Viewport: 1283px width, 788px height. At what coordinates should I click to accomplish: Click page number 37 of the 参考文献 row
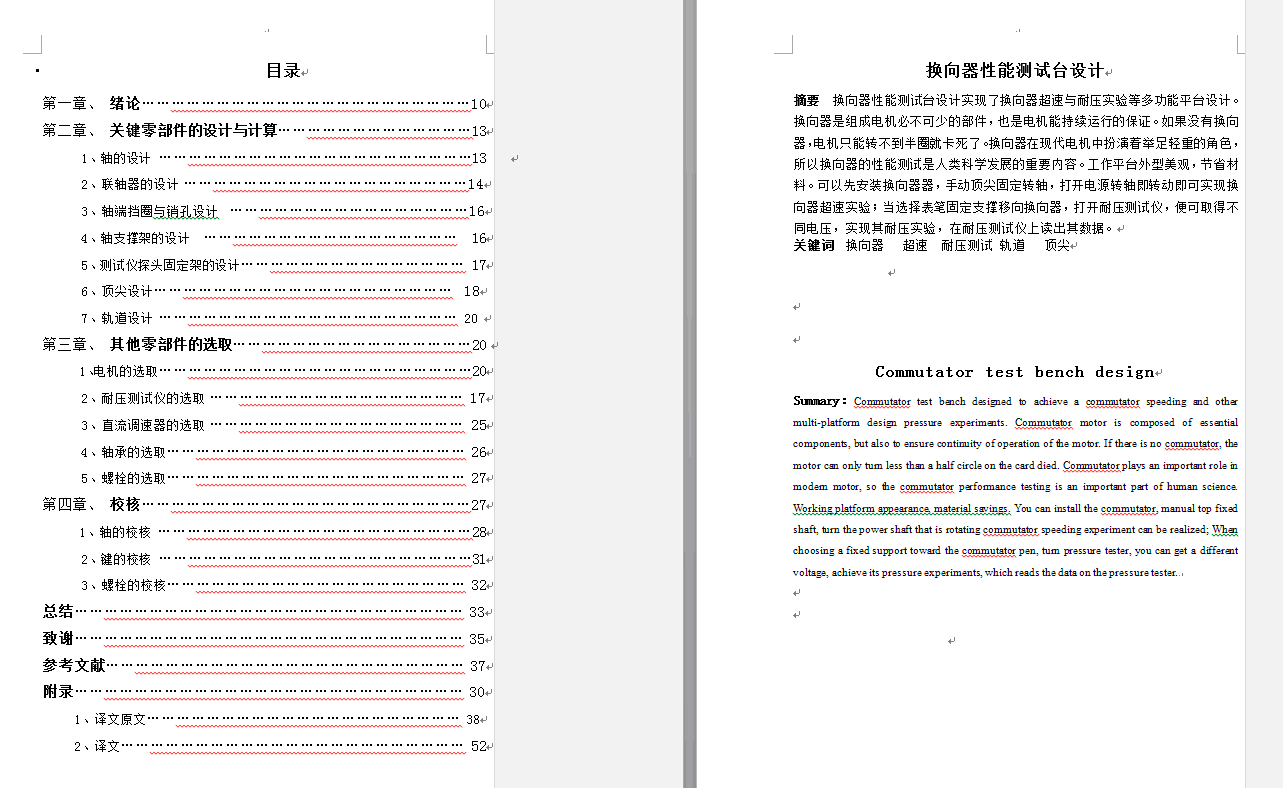click(x=478, y=666)
